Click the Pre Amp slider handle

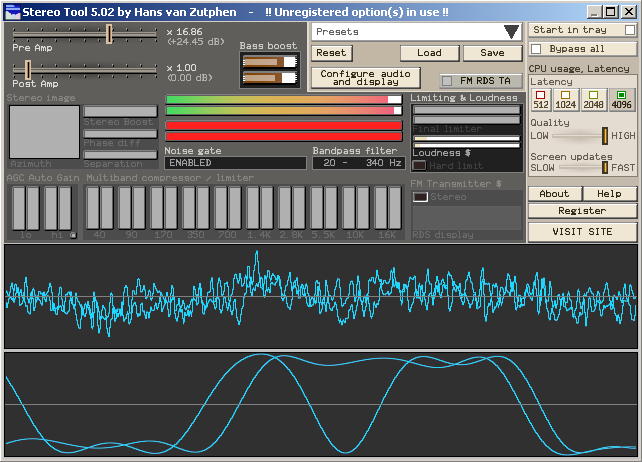[x=109, y=34]
